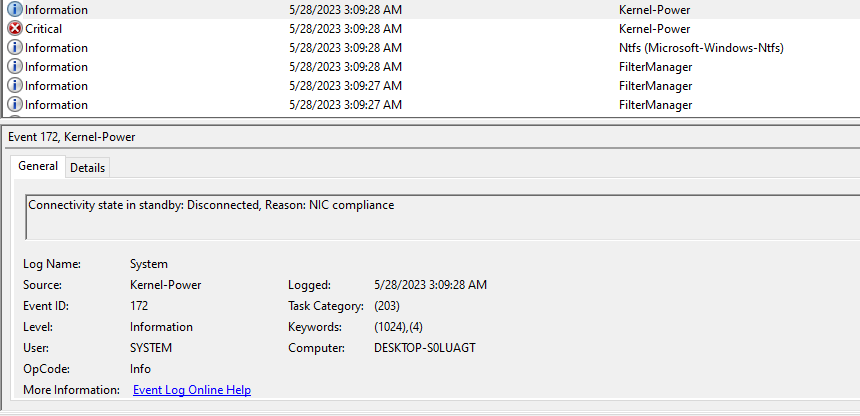This screenshot has height=416, width=860.
Task: Click the Event ID value 172
Action: click(x=139, y=306)
